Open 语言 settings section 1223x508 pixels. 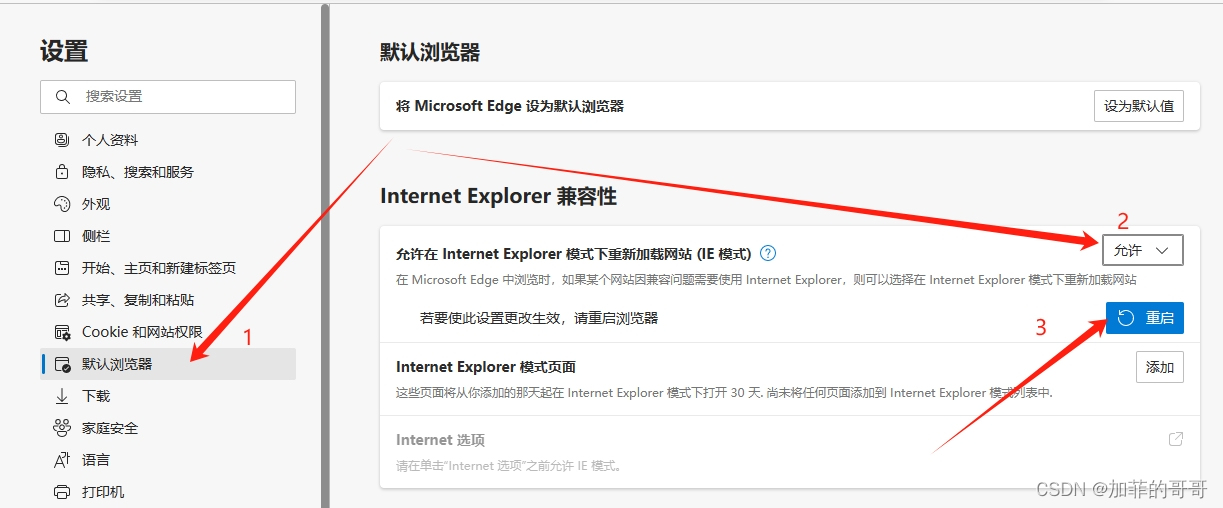(168, 460)
